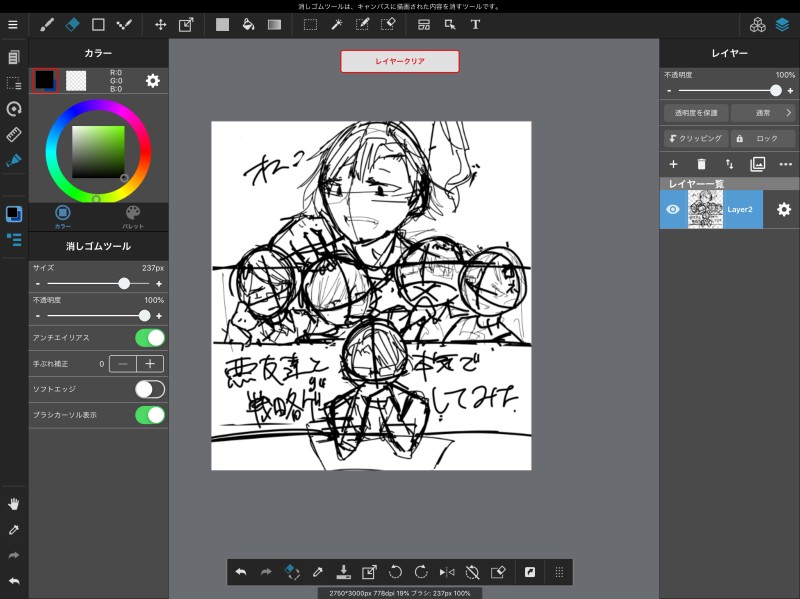Select the Move tool
Screen dimensions: 800x599
coord(161,24)
